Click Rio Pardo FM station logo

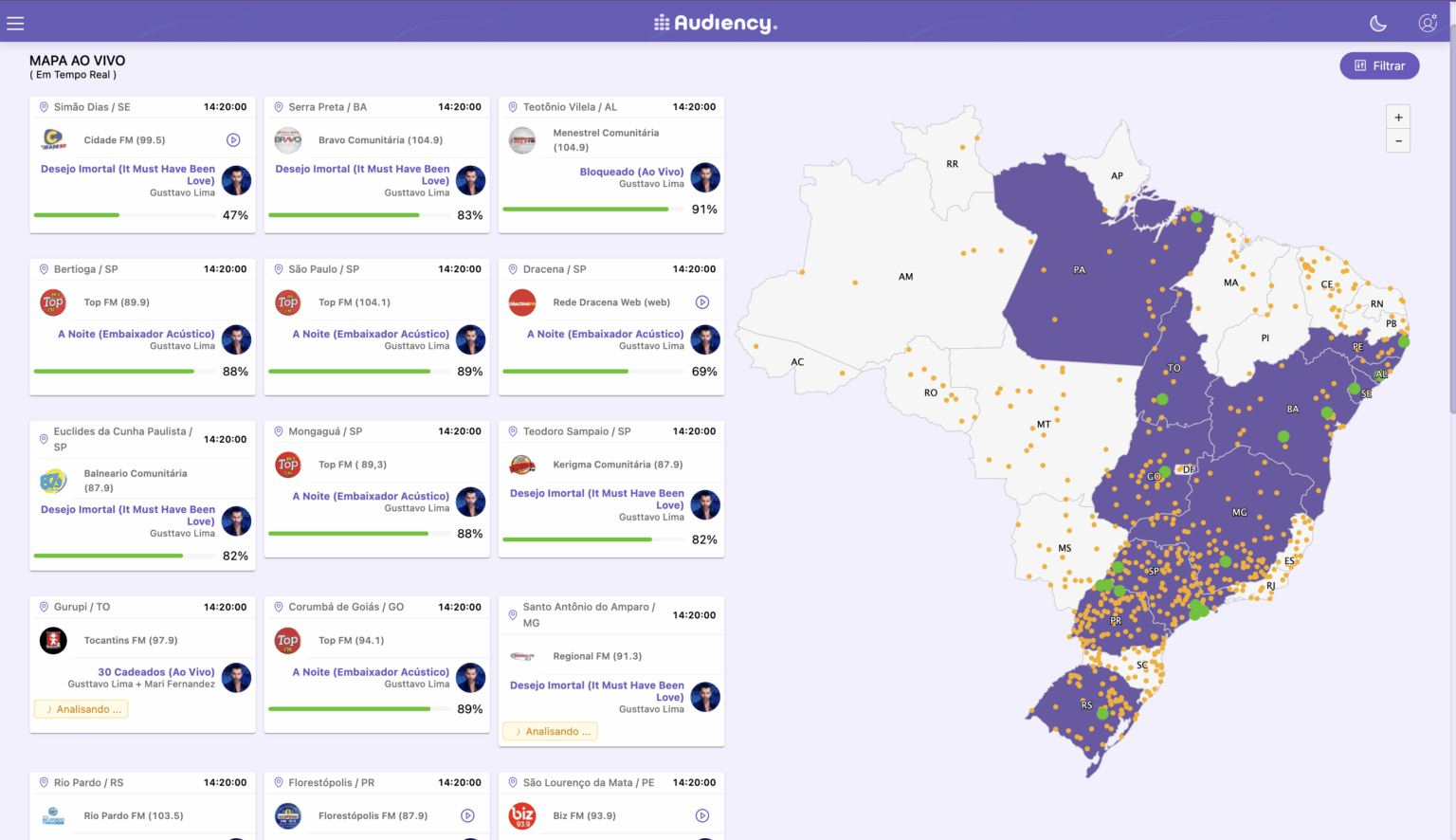tap(53, 815)
